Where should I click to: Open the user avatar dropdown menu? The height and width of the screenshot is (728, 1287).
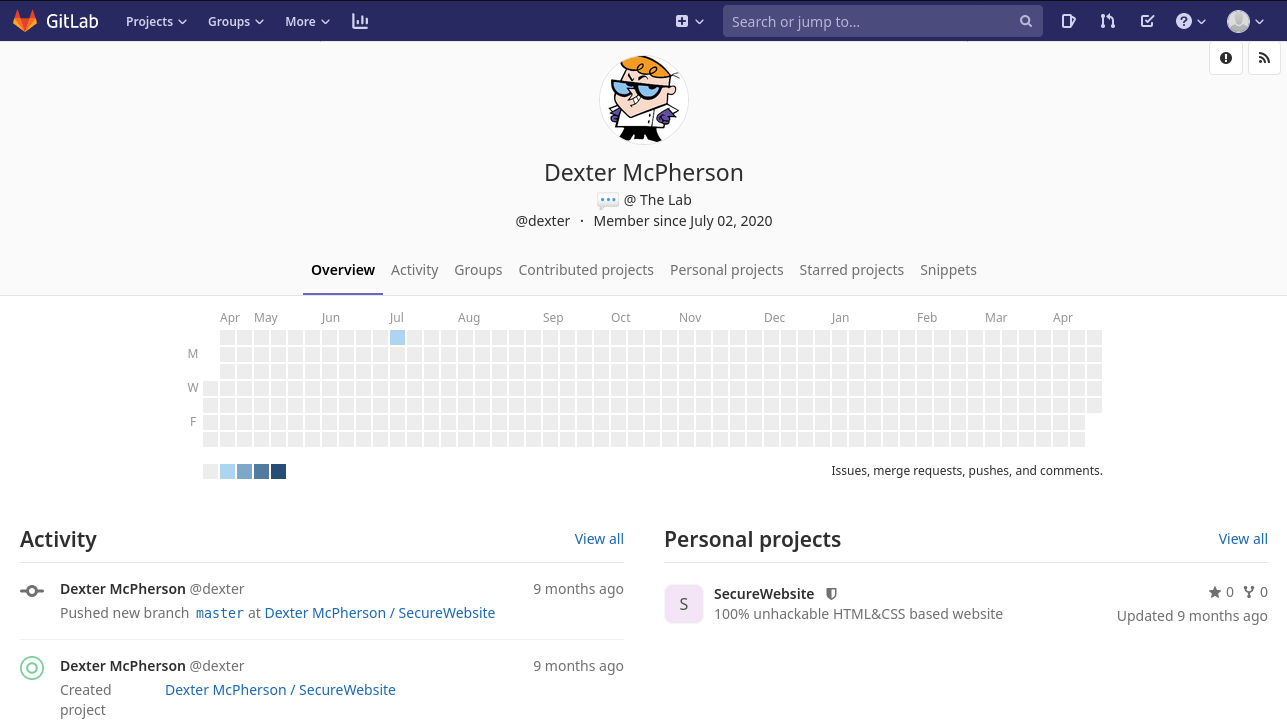1247,21
